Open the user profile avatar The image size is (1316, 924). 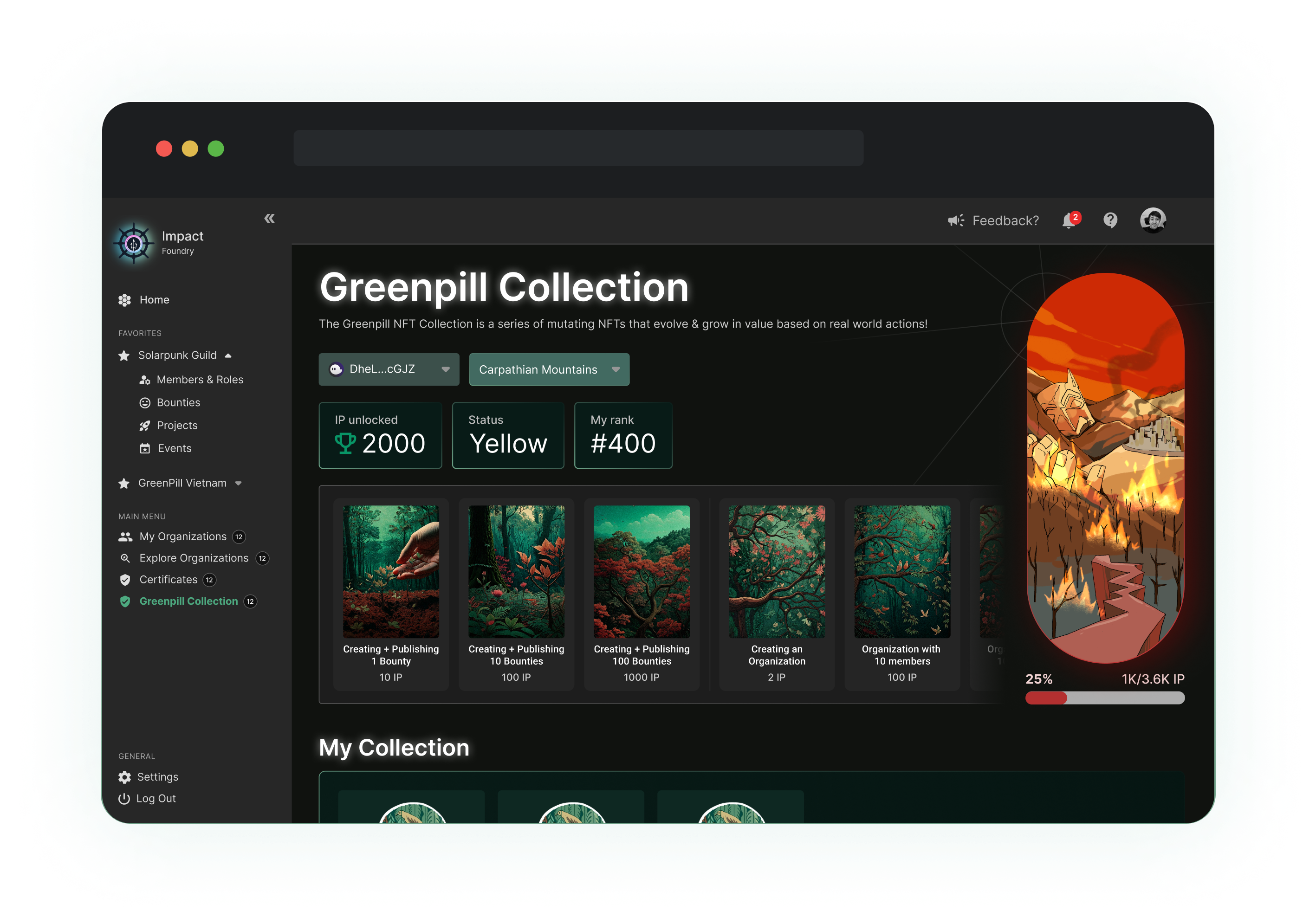[1153, 220]
